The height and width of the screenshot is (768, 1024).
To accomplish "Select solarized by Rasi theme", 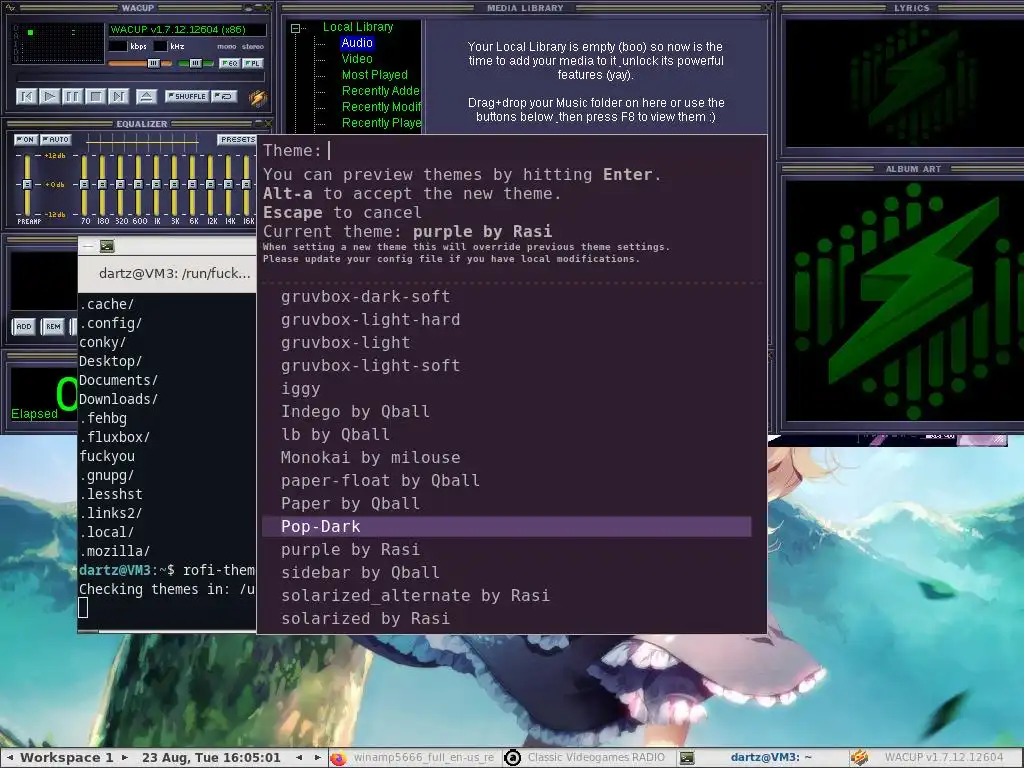I will point(507,618).
